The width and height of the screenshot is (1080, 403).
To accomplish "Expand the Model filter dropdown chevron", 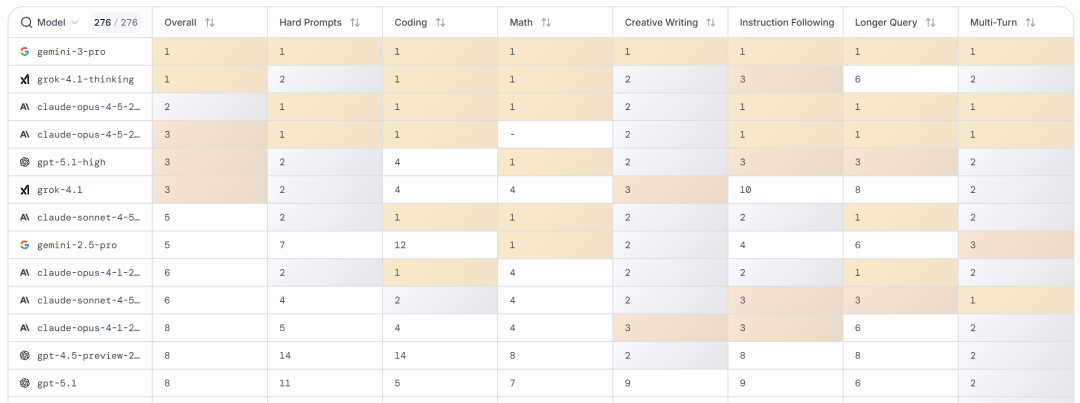I will click(74, 22).
